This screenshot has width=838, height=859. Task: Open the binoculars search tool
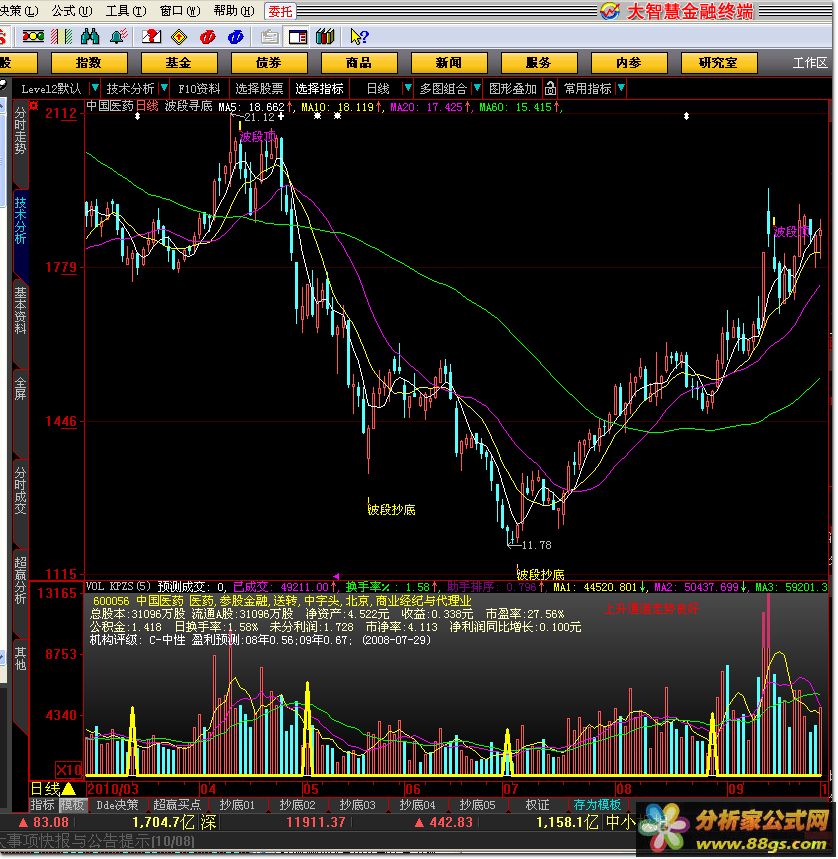90,37
